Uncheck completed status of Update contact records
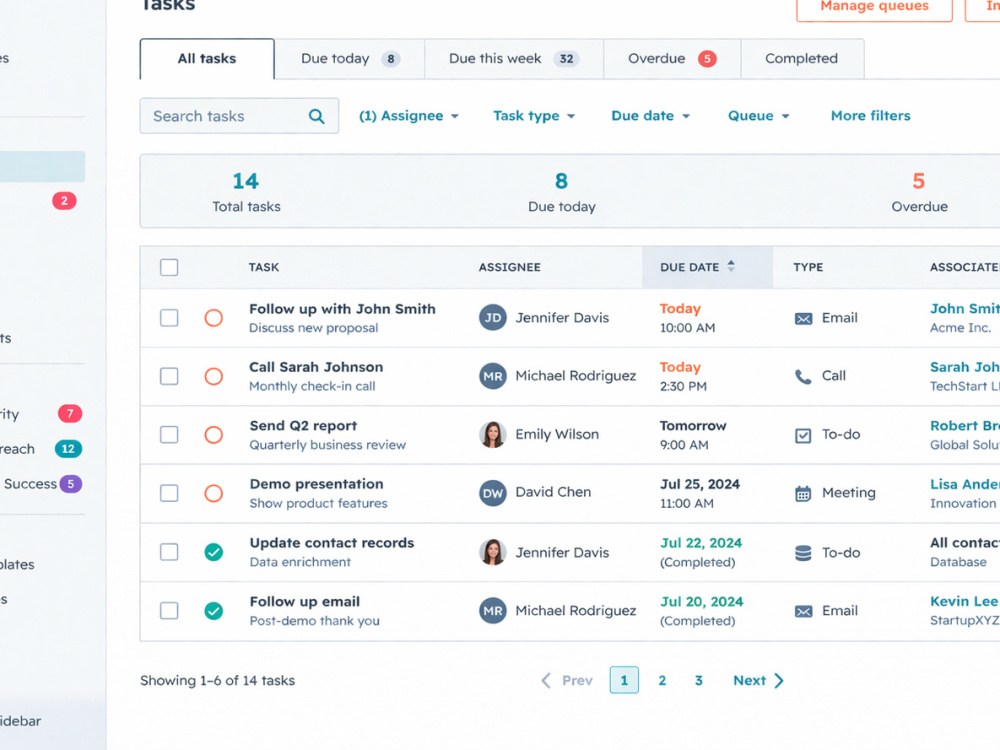 (x=214, y=552)
